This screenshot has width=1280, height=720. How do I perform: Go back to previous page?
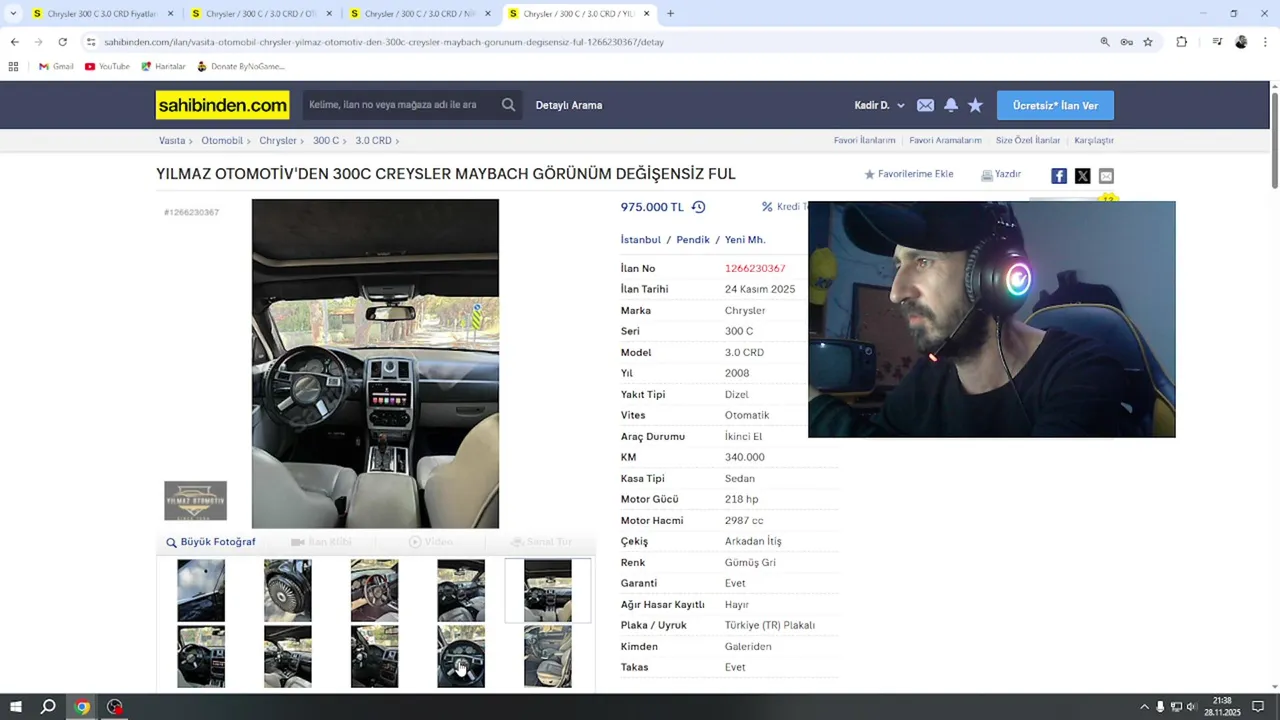[x=14, y=42]
